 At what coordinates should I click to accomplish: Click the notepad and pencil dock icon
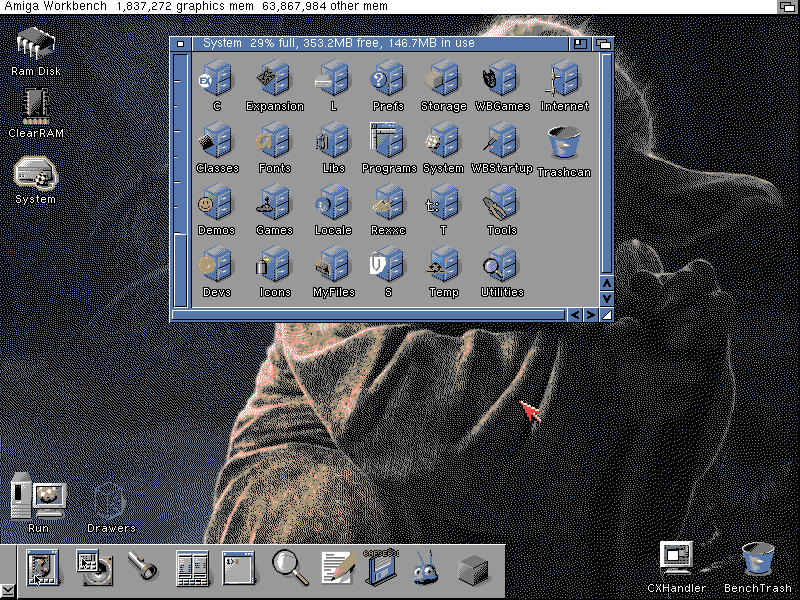pyautogui.click(x=338, y=567)
